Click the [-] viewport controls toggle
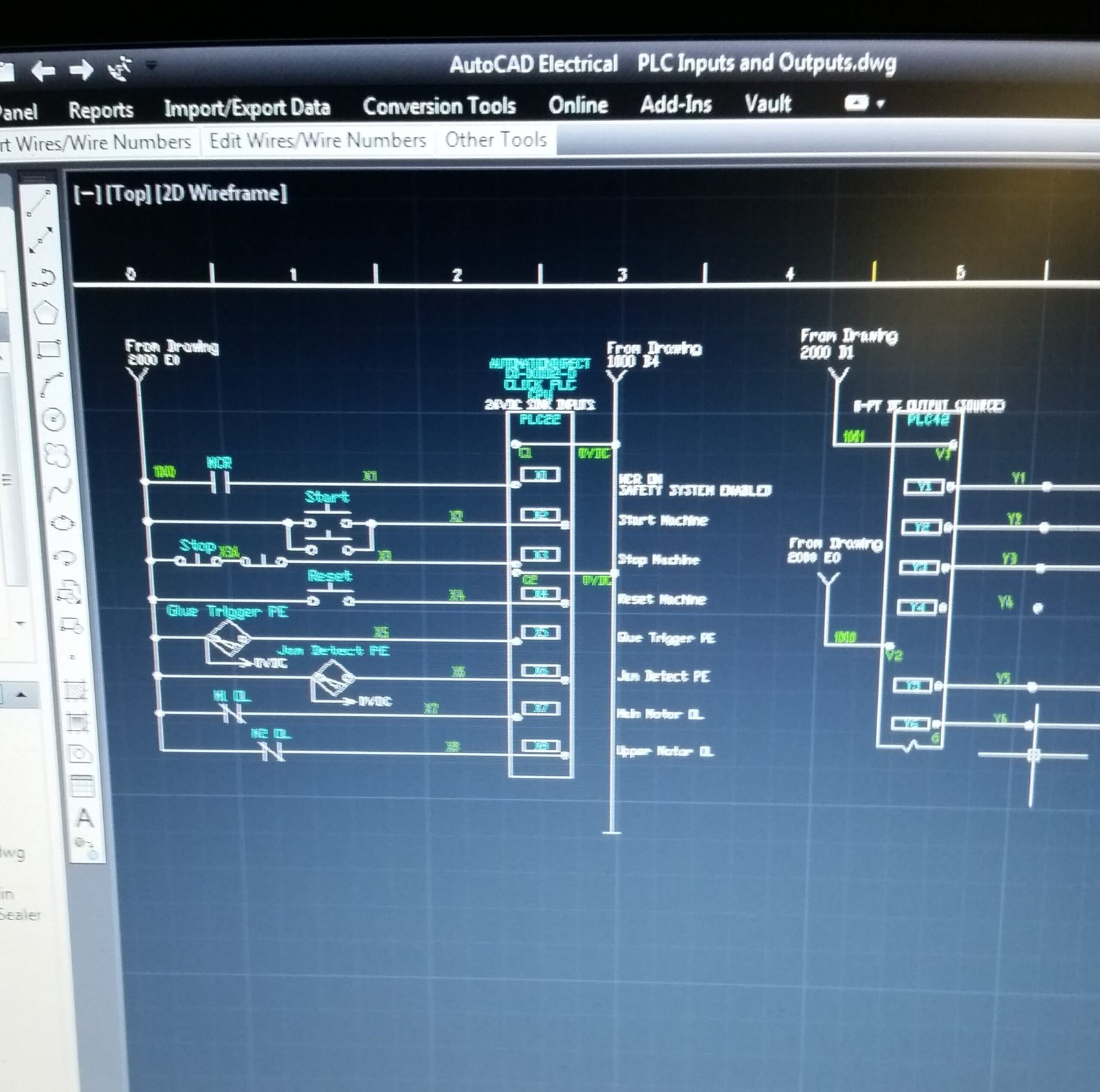This screenshot has height=1092, width=1100. [87, 194]
